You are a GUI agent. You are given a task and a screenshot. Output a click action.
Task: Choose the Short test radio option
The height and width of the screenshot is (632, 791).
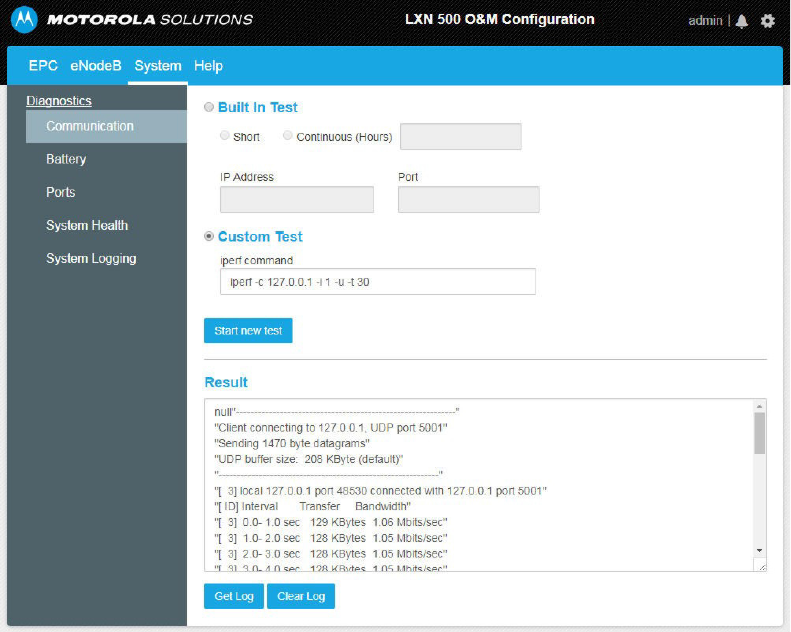pos(225,135)
